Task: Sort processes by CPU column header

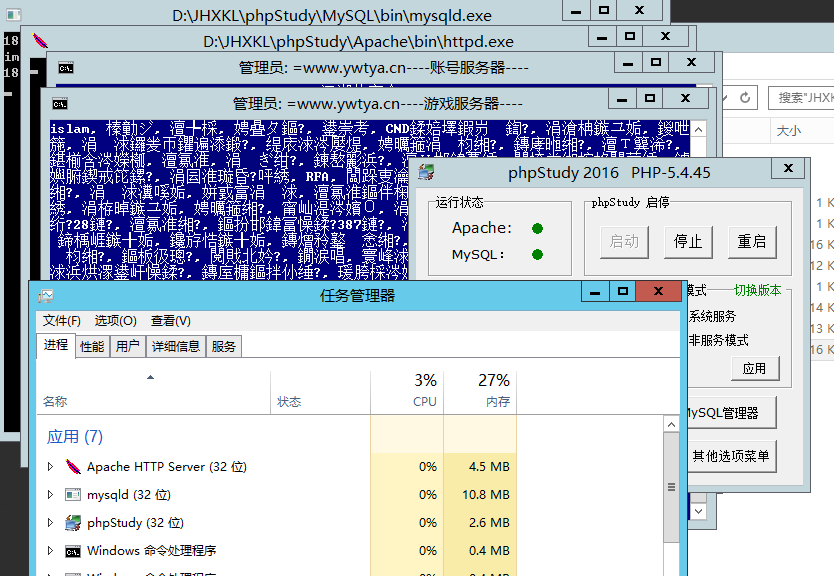Action: point(407,393)
